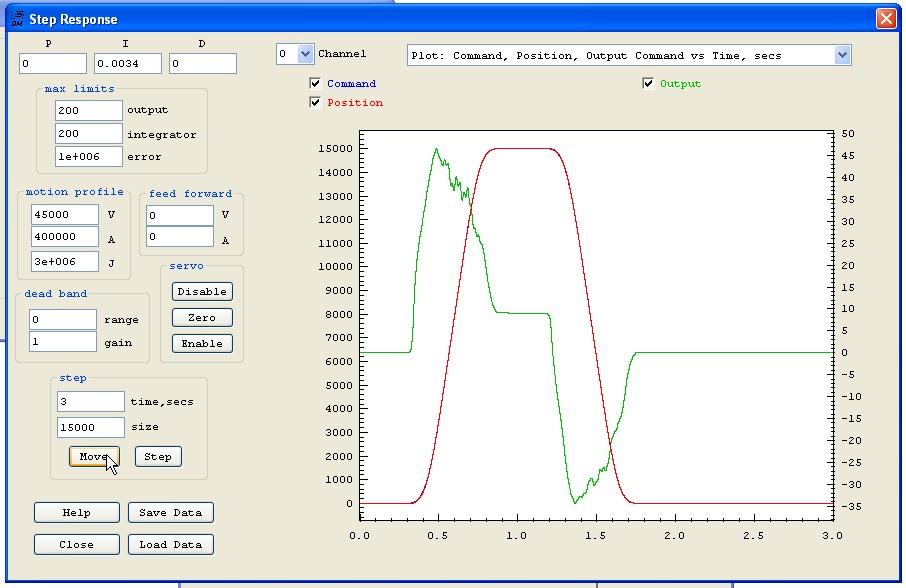Toggle the Output plot checkbox
Screen dimensions: 906x588
648,84
